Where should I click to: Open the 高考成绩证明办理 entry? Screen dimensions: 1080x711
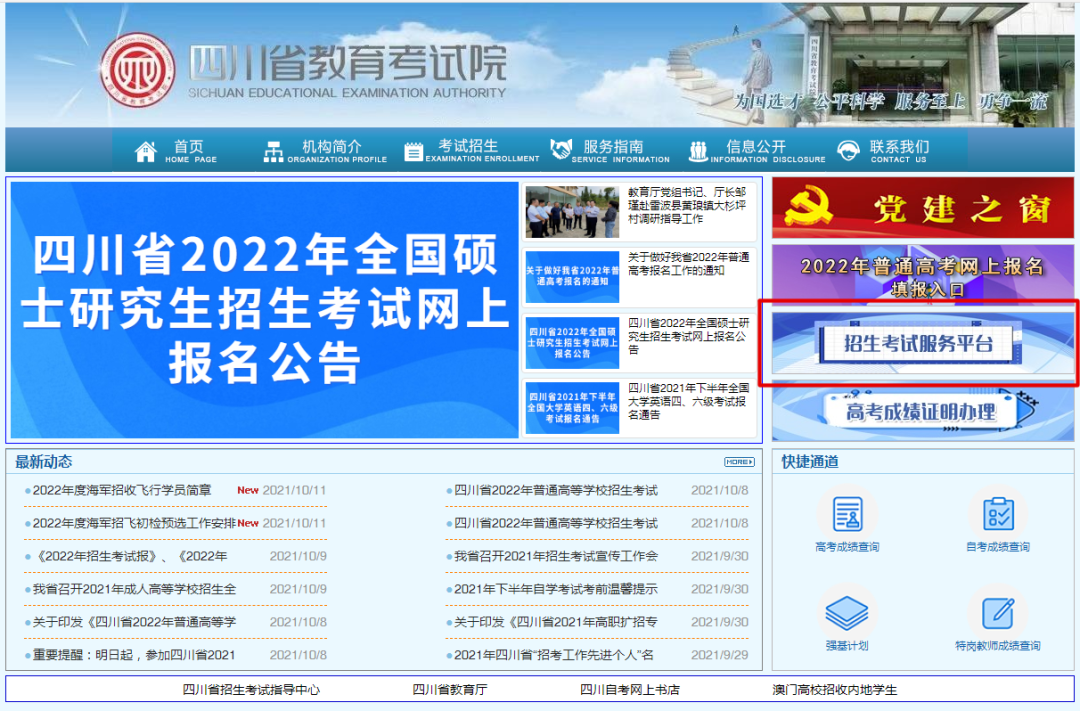pos(921,412)
